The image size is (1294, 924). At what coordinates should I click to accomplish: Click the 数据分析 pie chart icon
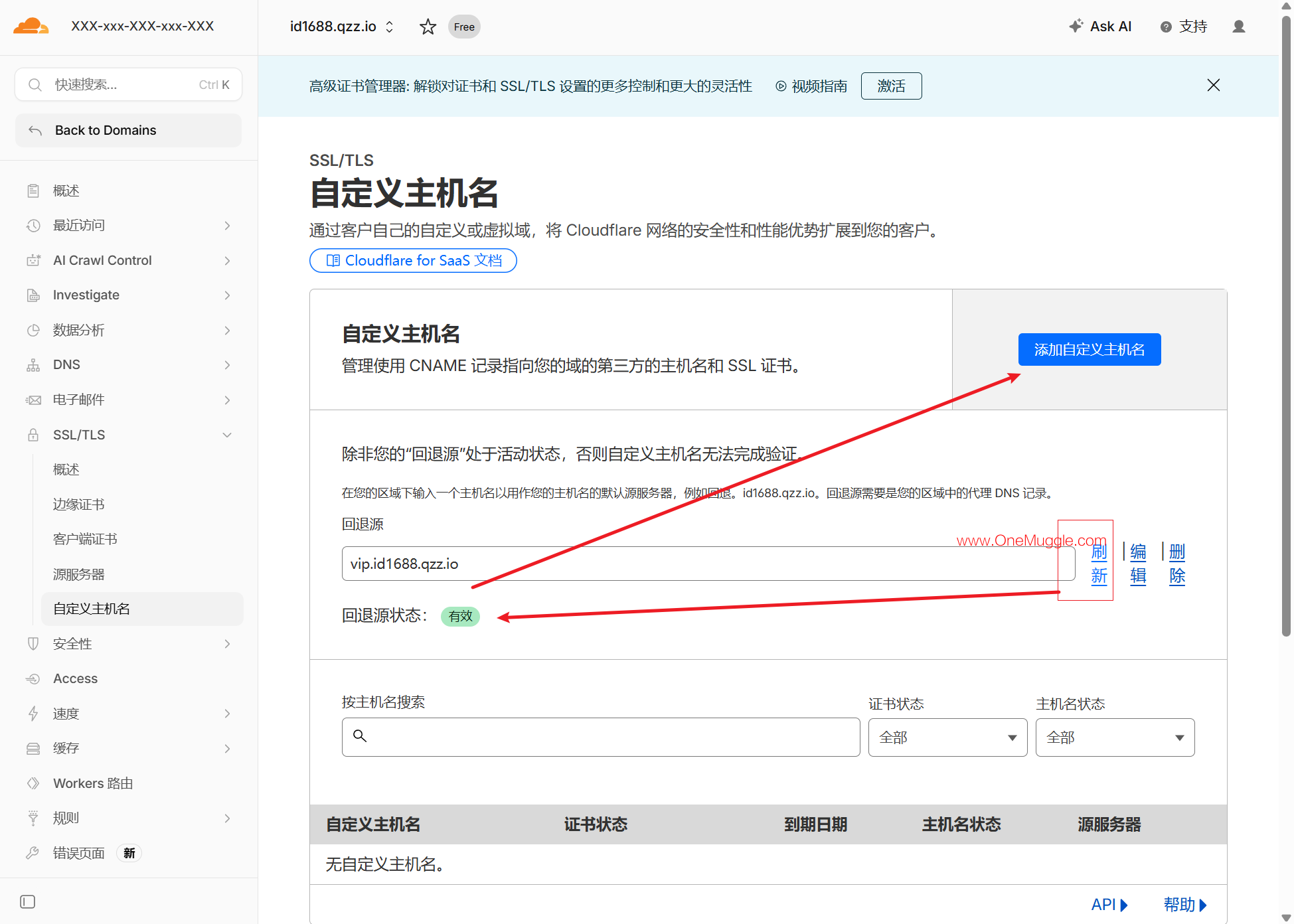(33, 330)
